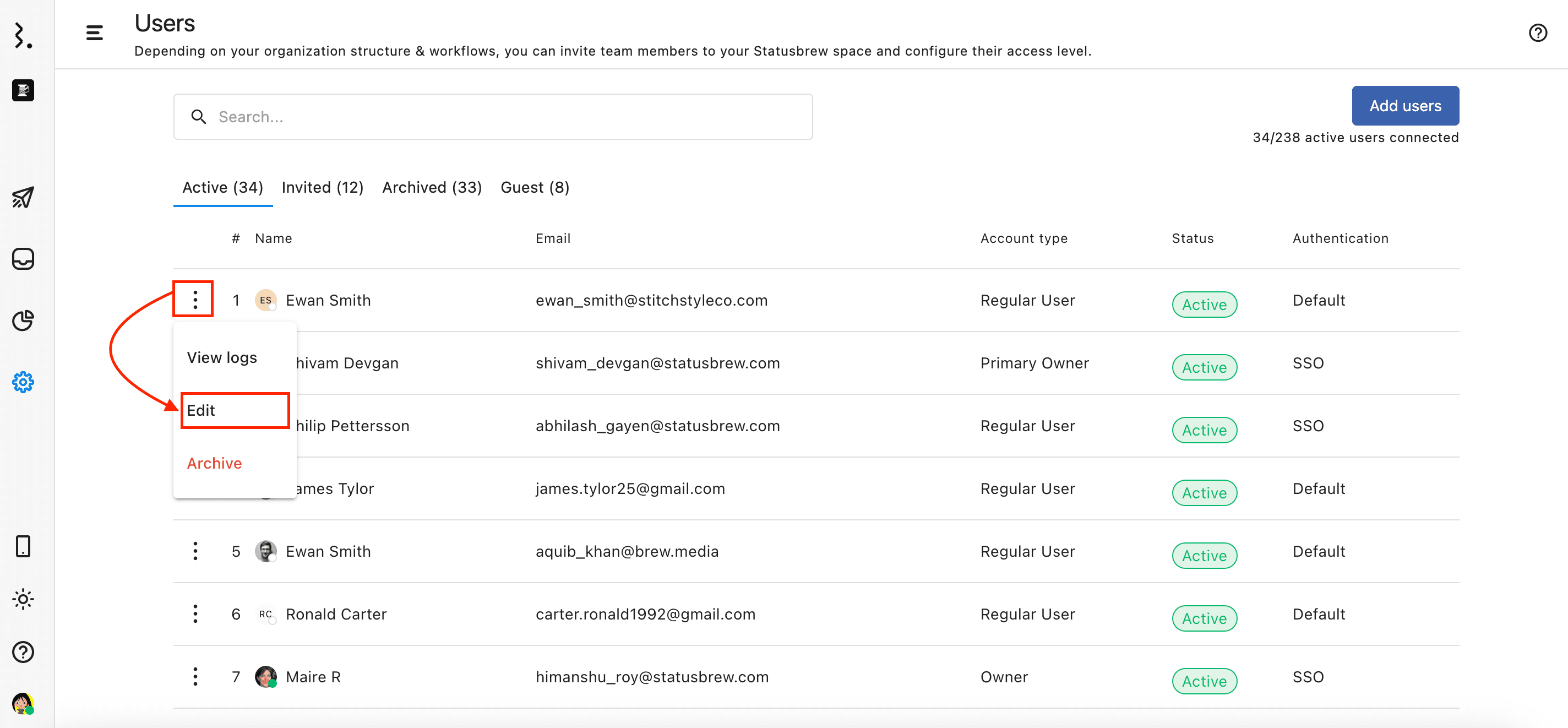
Task: Open three-dot menu for Ronald Carter
Action: [x=195, y=613]
